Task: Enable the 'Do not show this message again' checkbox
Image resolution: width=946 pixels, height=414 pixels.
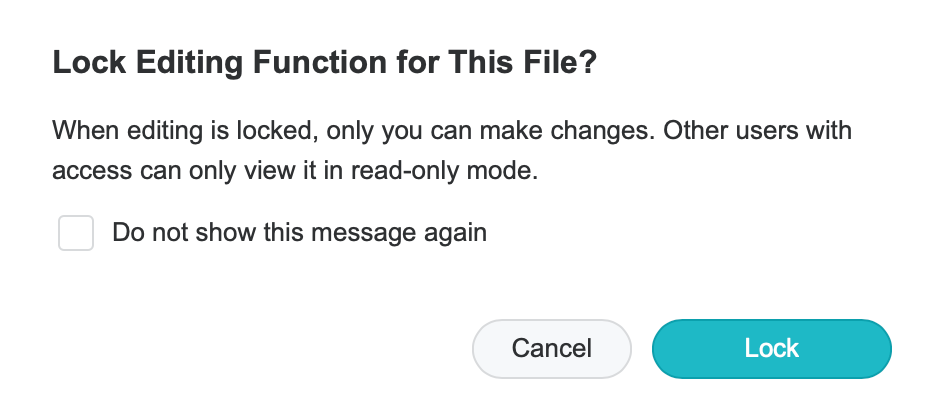Action: (76, 234)
